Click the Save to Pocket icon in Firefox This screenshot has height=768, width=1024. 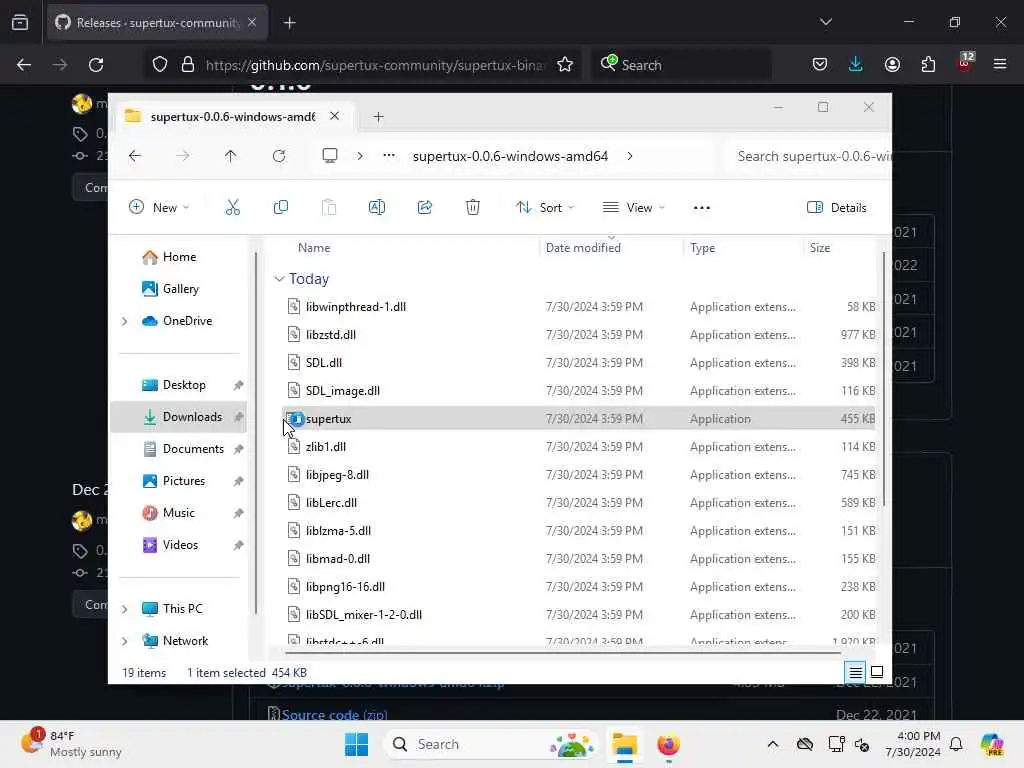point(820,64)
